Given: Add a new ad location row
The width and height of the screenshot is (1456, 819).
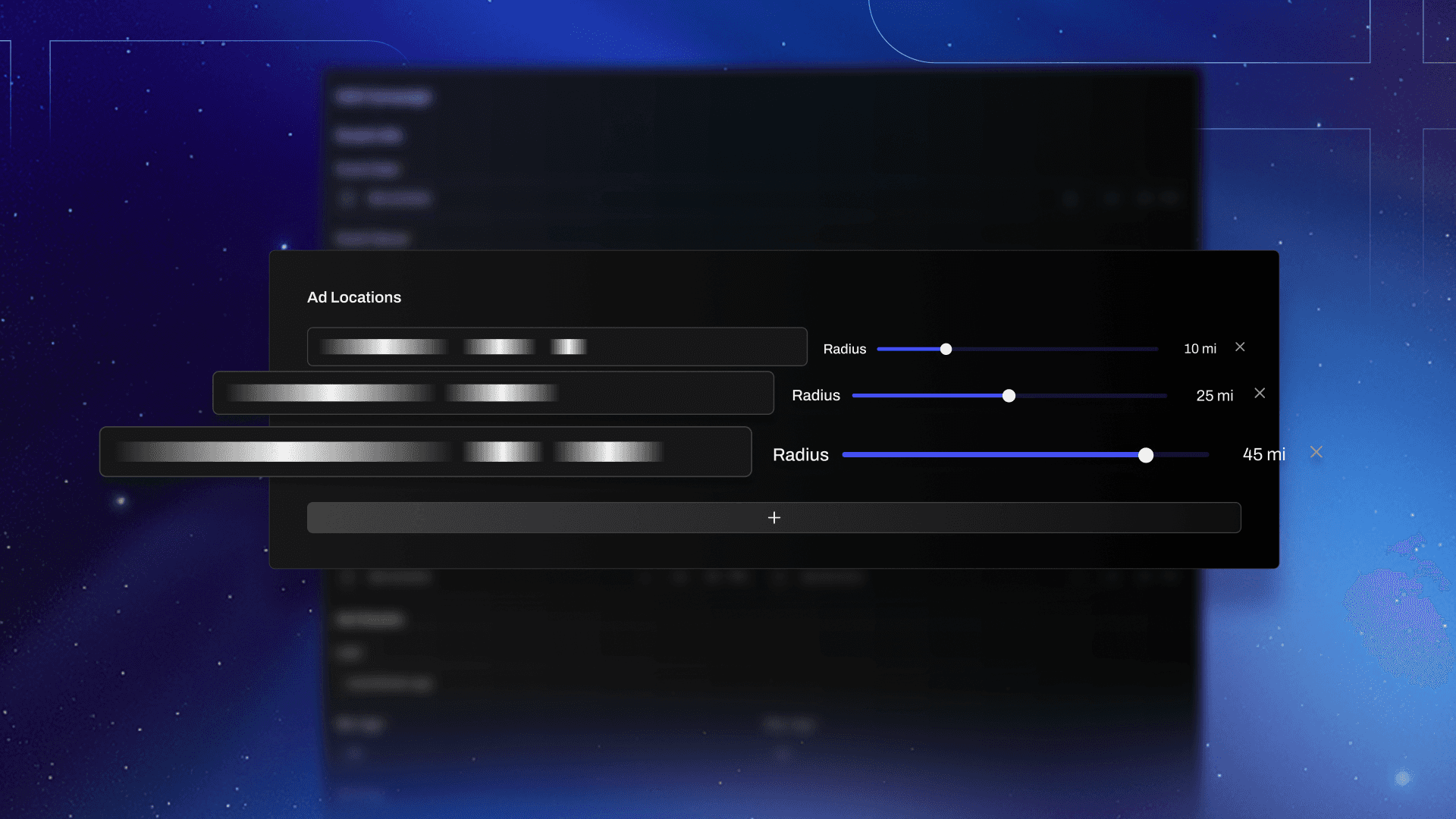Looking at the screenshot, I should coord(773,517).
